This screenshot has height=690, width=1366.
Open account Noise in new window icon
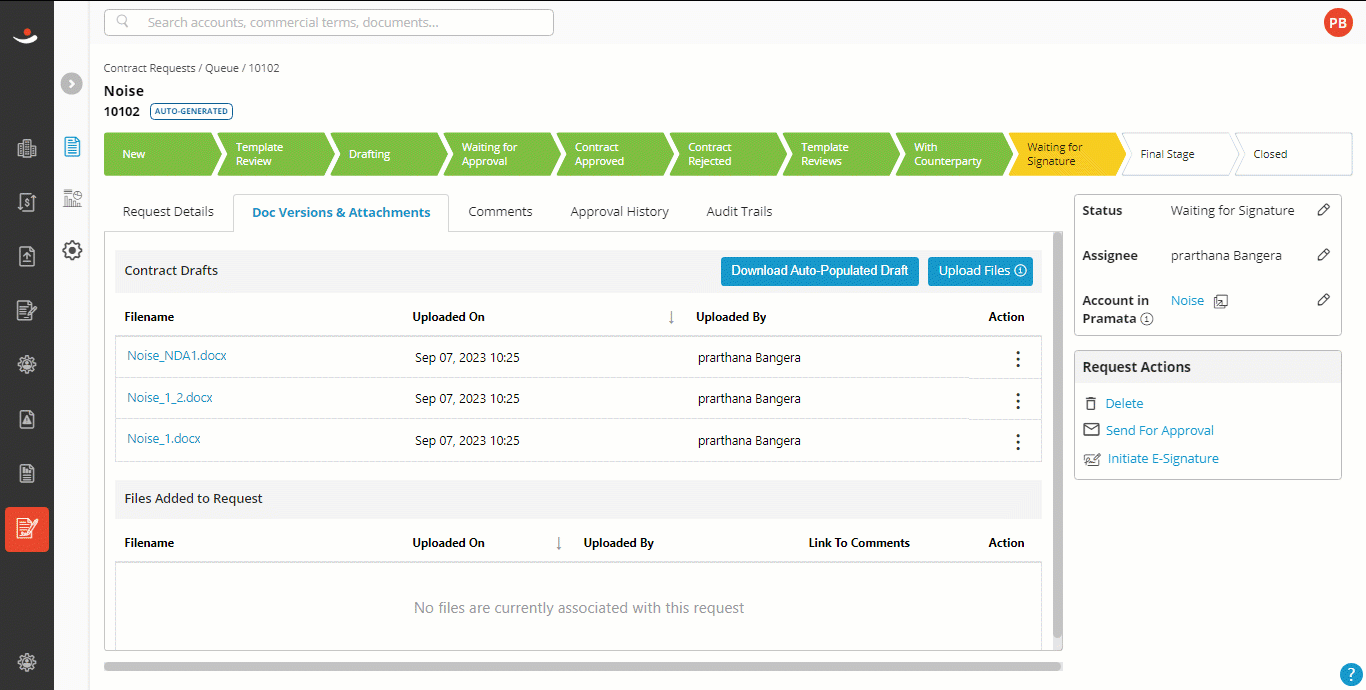[x=1220, y=301]
